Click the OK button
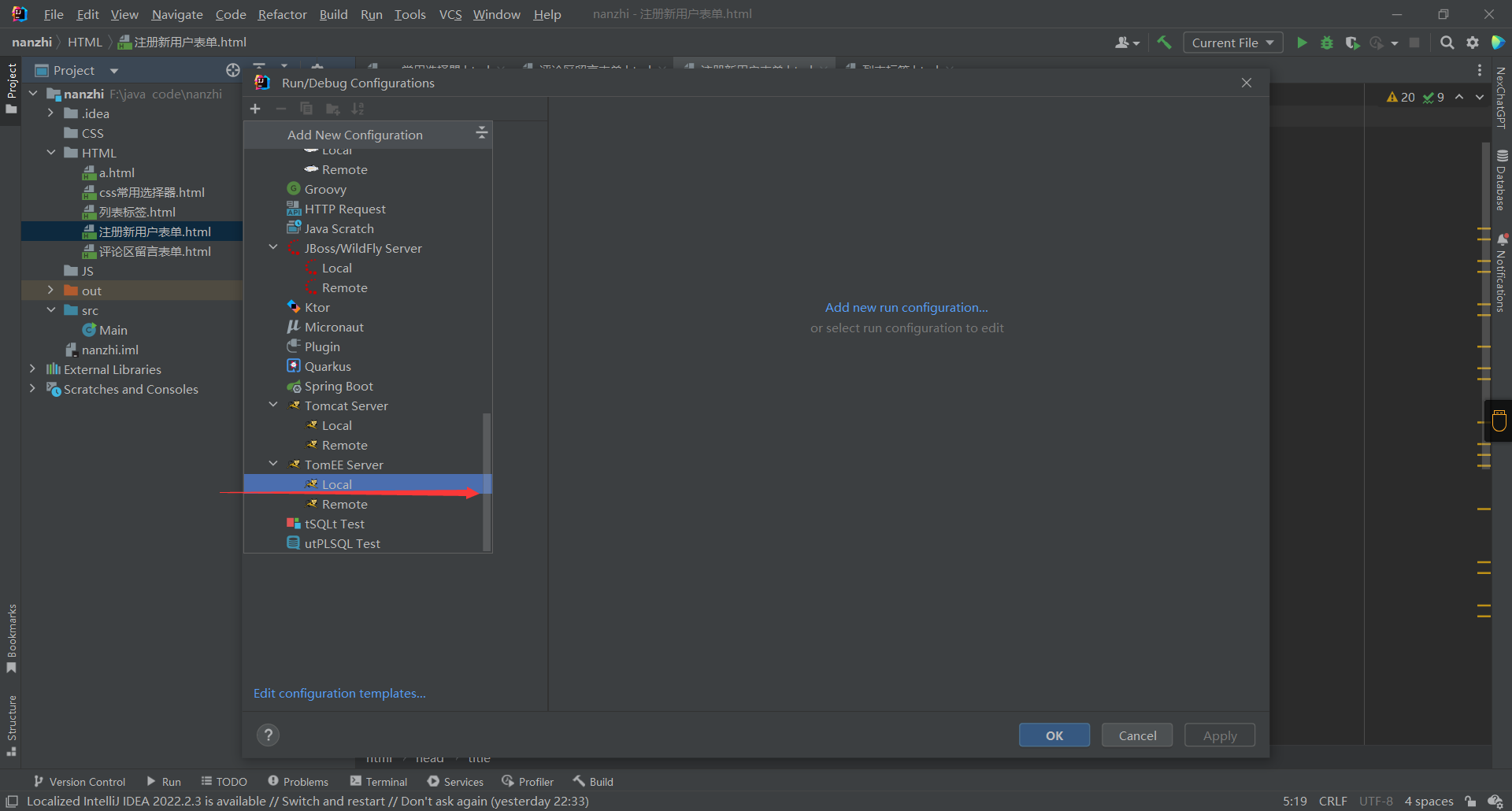The image size is (1512, 811). [1054, 735]
